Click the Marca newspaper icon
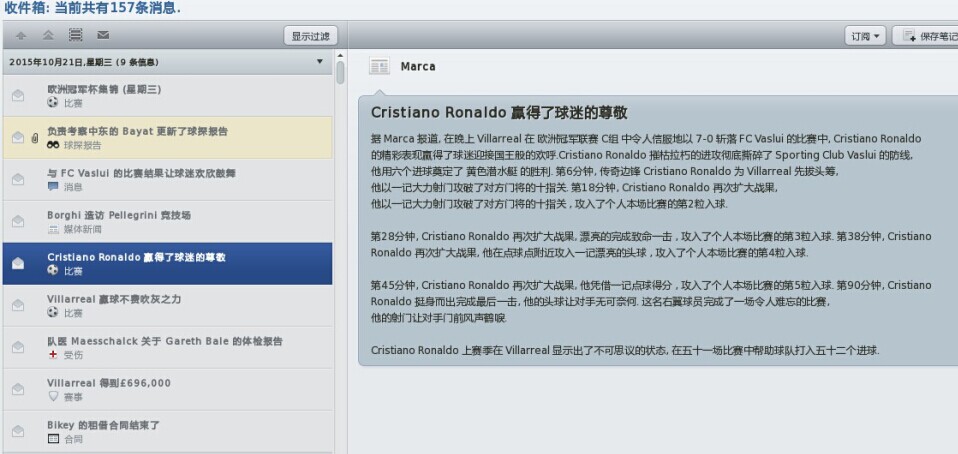 (x=379, y=67)
